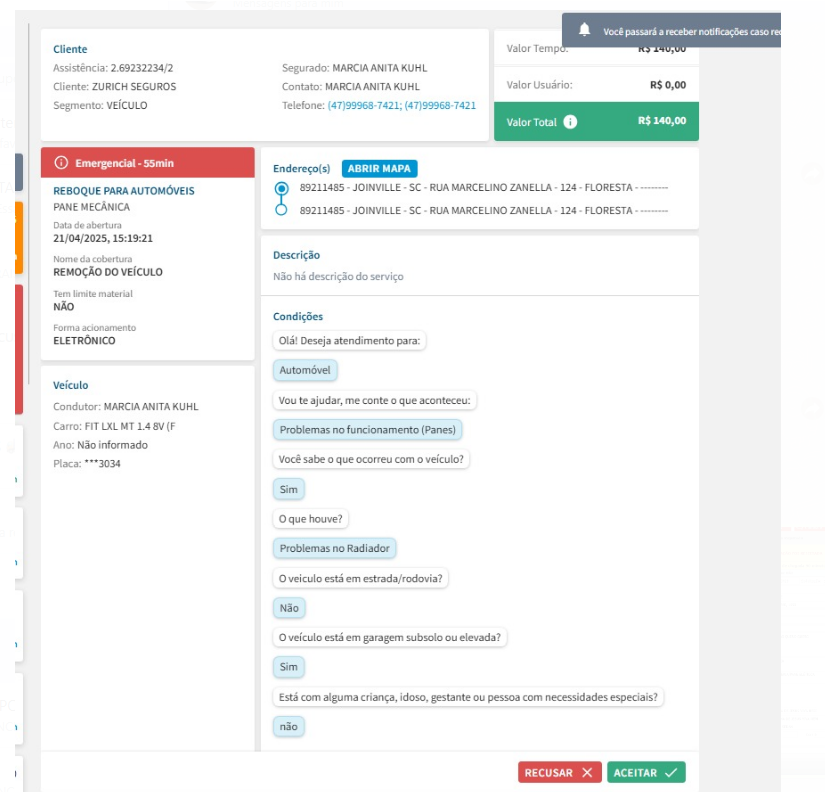Click the 'Emergencial - 55min' red banner
Screen dimensions: 825x792
(148, 163)
